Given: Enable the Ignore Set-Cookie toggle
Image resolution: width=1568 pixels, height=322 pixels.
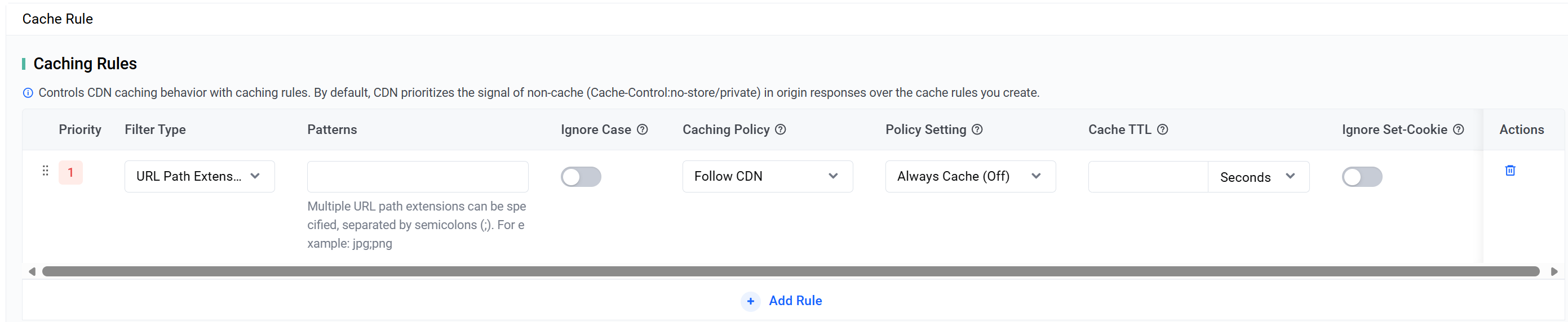Looking at the screenshot, I should 1362,177.
